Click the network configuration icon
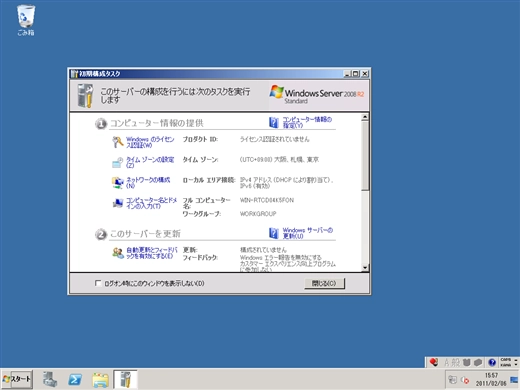Viewport: 520px width, 390px height. 117,182
